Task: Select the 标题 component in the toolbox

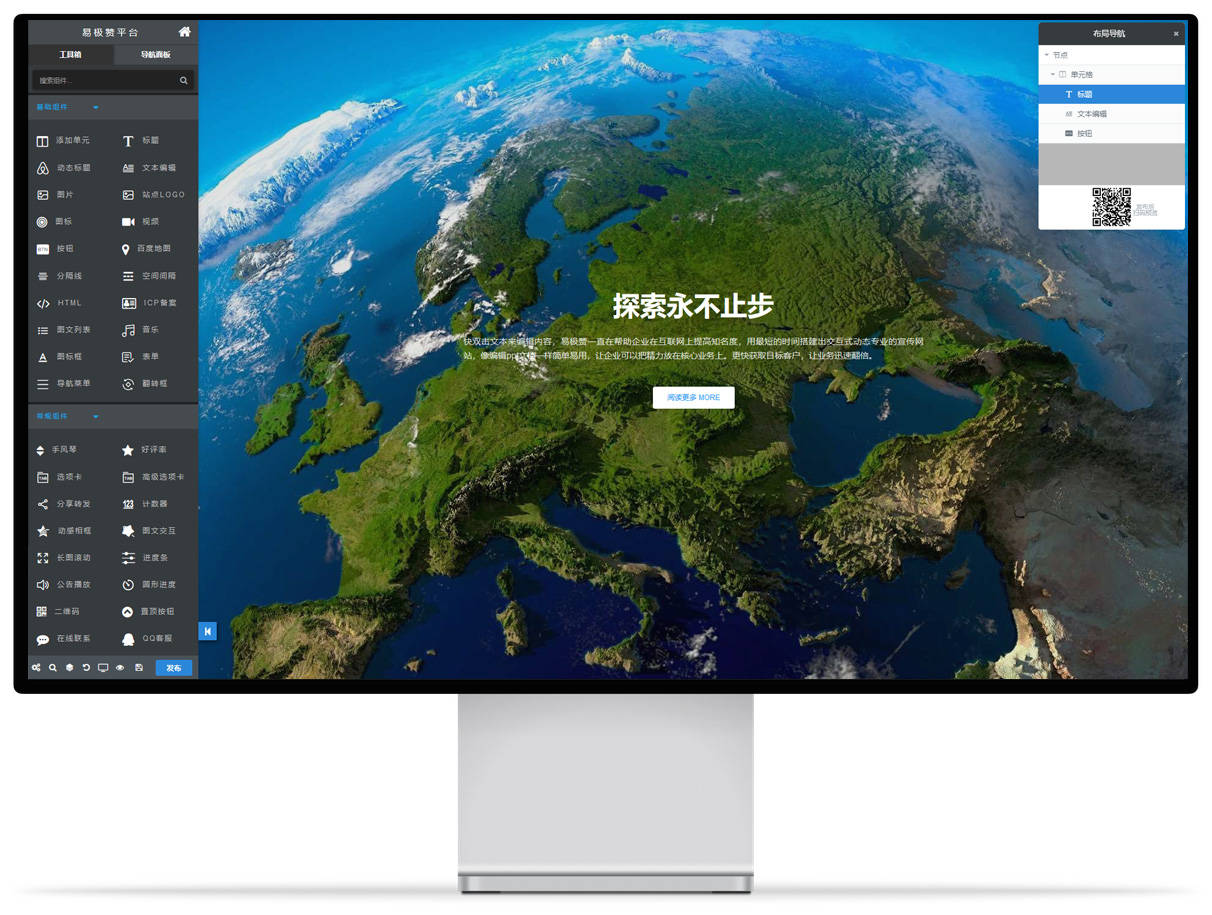Action: pos(141,141)
